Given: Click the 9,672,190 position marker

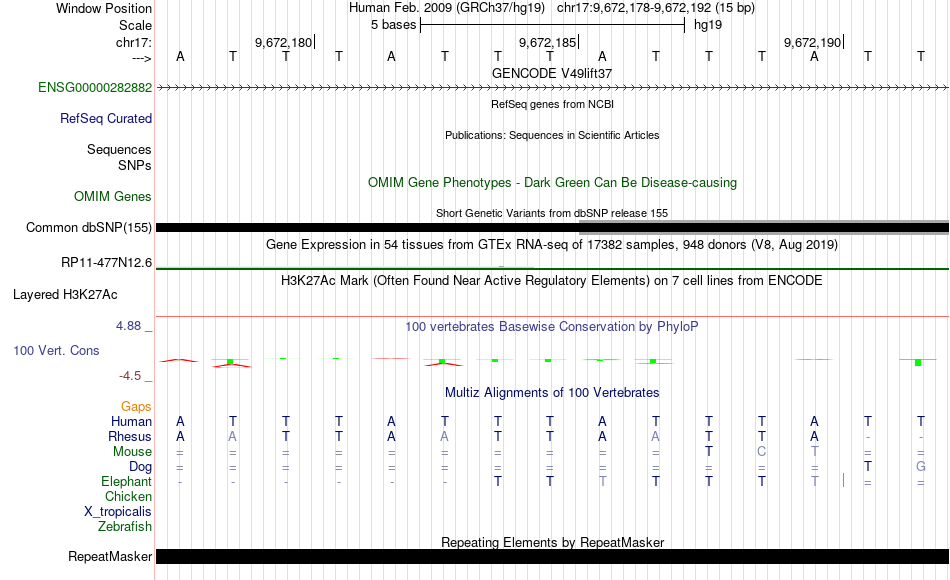Looking at the screenshot, I should point(814,42).
